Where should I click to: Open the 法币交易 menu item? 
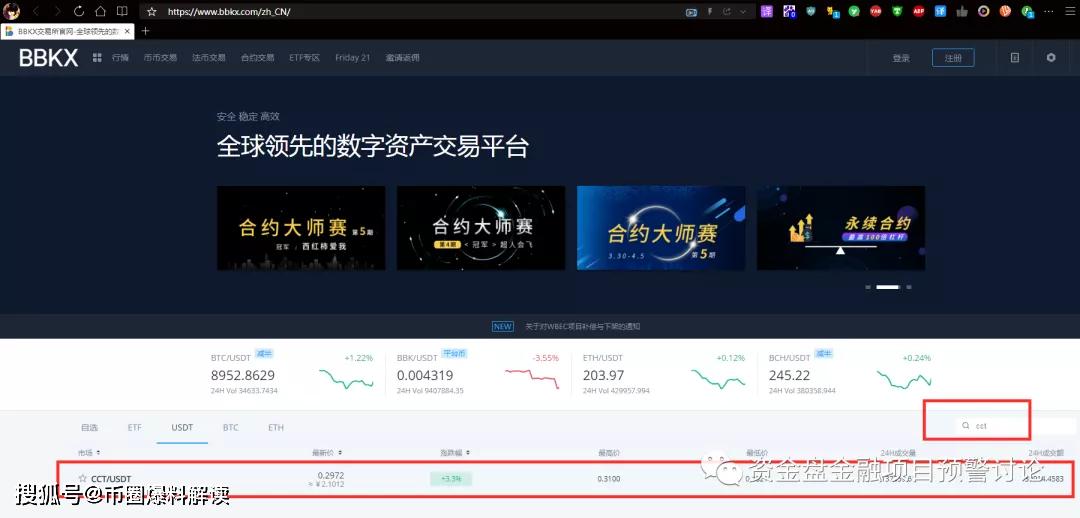[209, 58]
